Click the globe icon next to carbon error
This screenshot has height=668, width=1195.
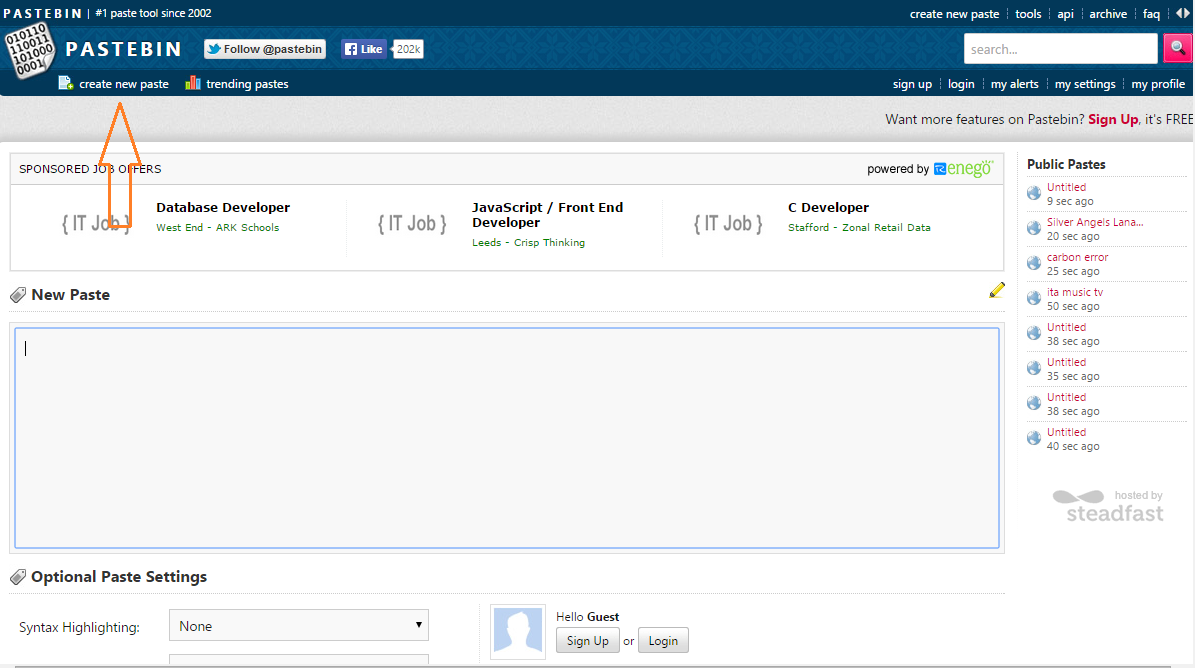click(1033, 262)
